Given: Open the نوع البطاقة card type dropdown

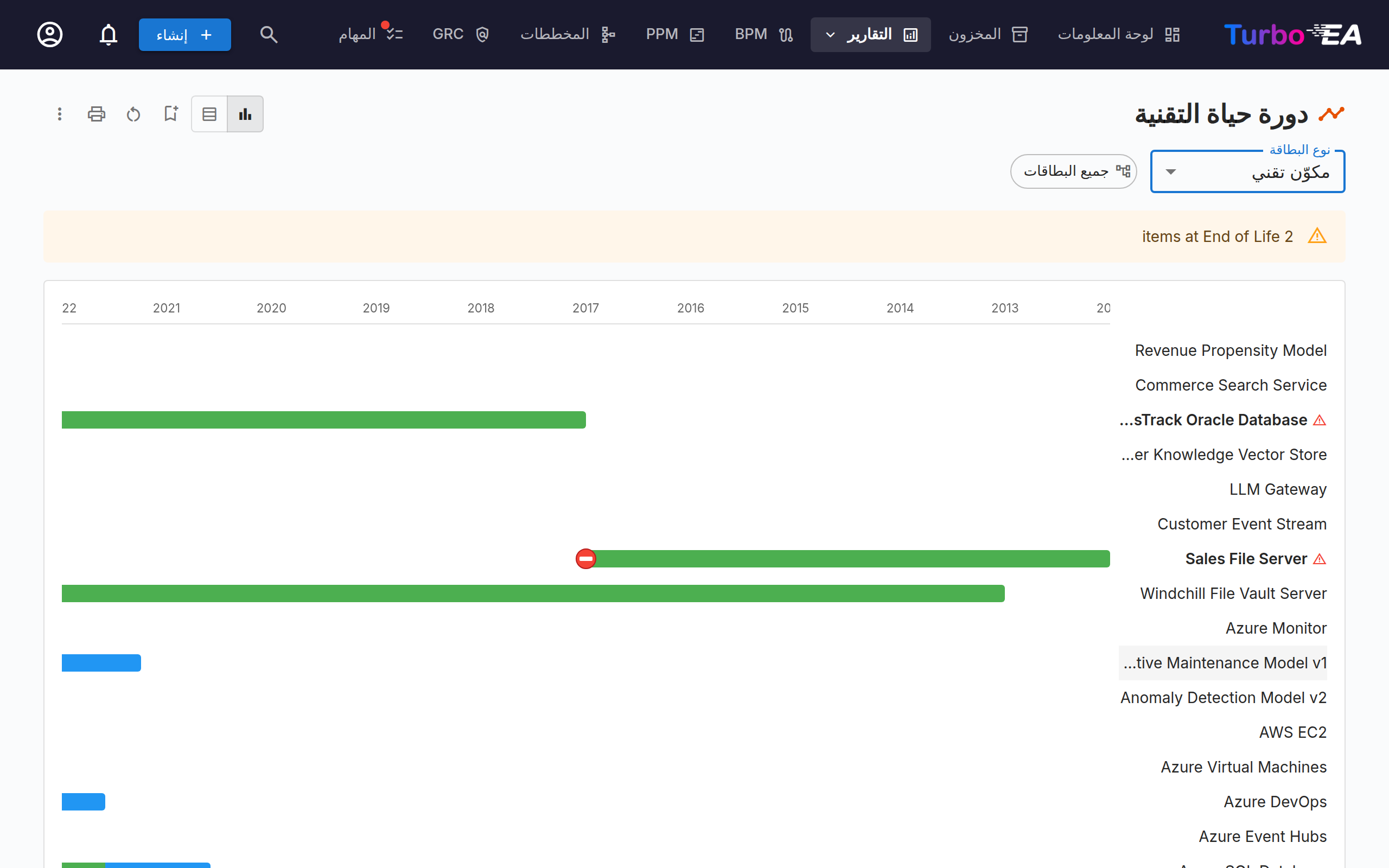Looking at the screenshot, I should pos(1247,171).
